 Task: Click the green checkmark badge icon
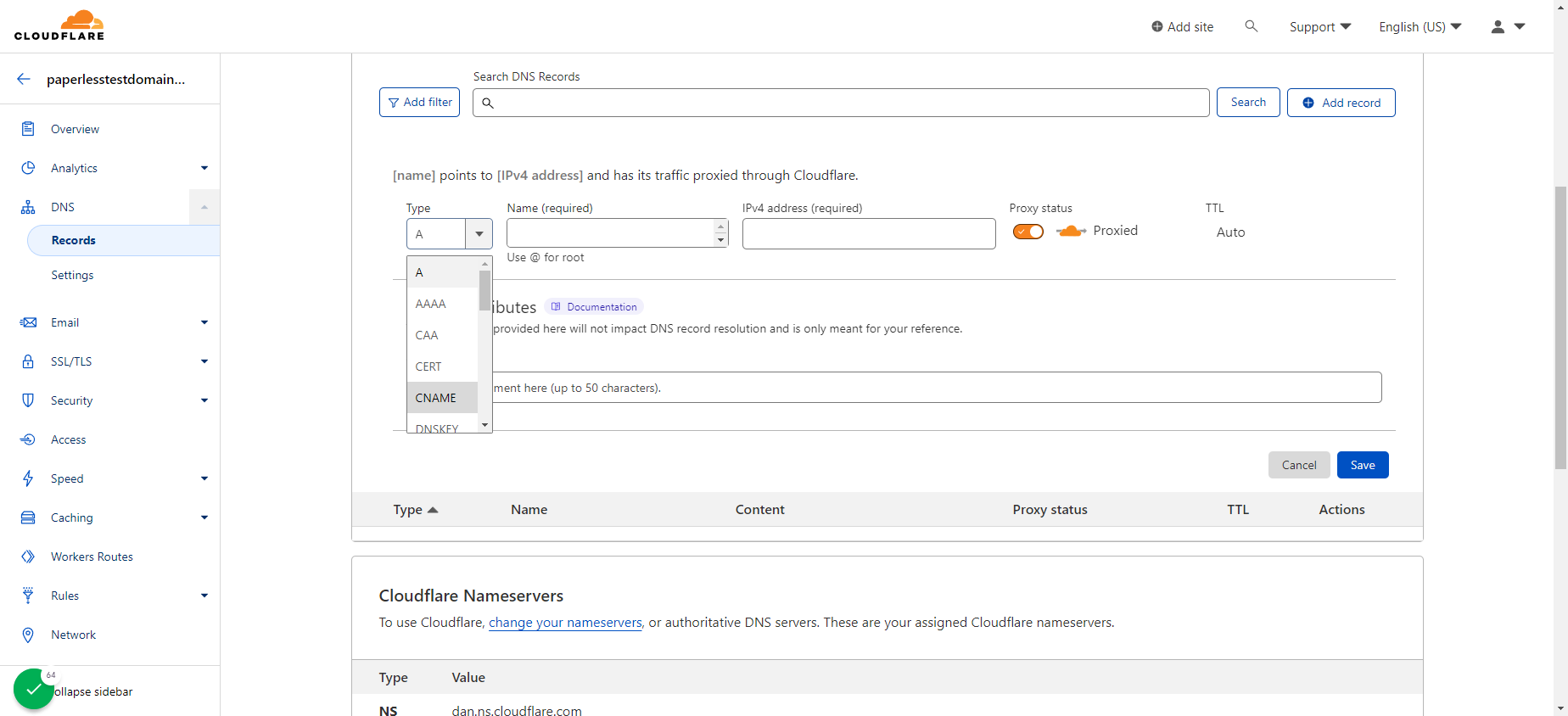(34, 689)
